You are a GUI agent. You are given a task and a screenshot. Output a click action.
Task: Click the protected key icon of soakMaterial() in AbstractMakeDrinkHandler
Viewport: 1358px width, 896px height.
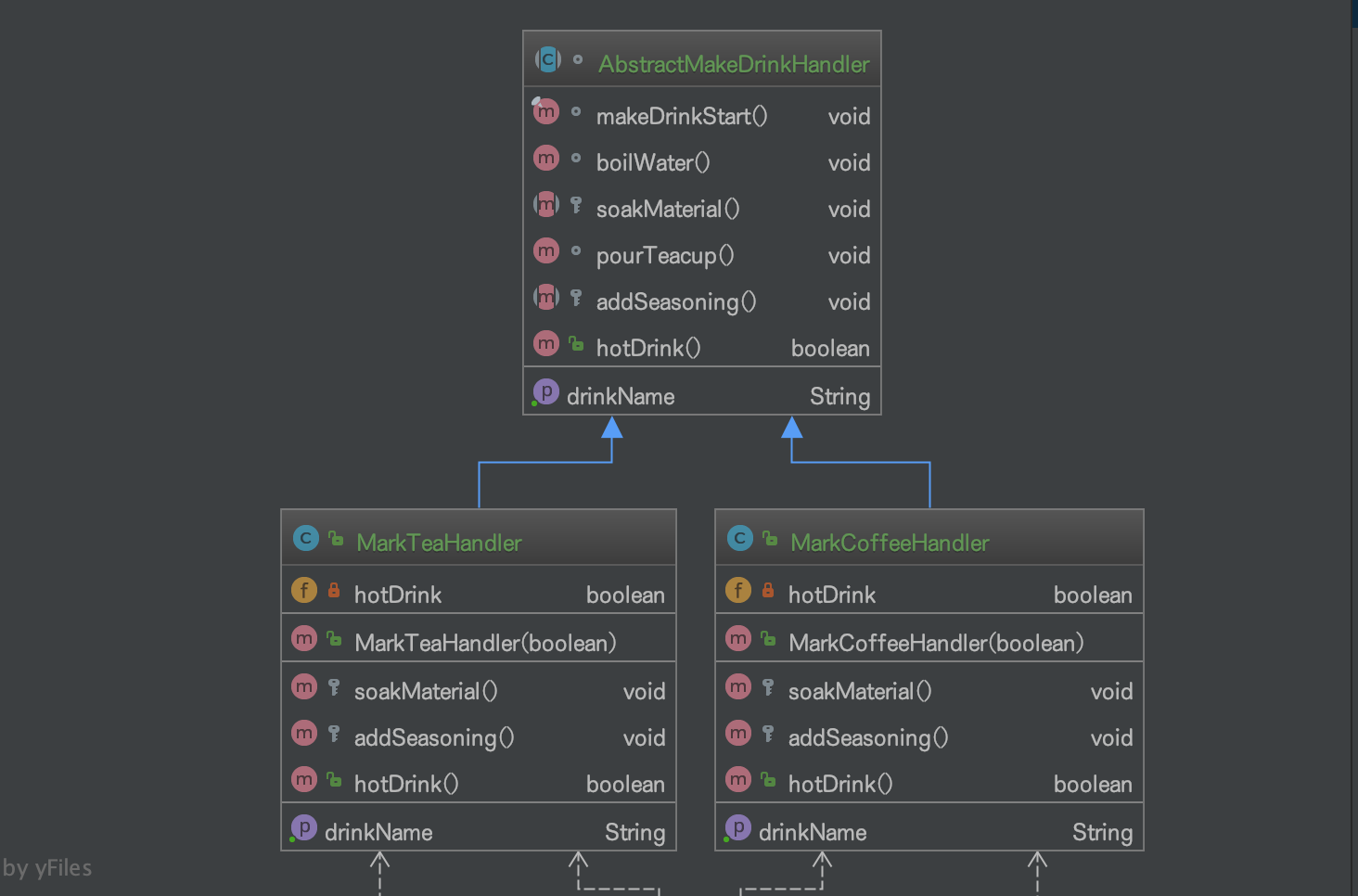pyautogui.click(x=576, y=205)
